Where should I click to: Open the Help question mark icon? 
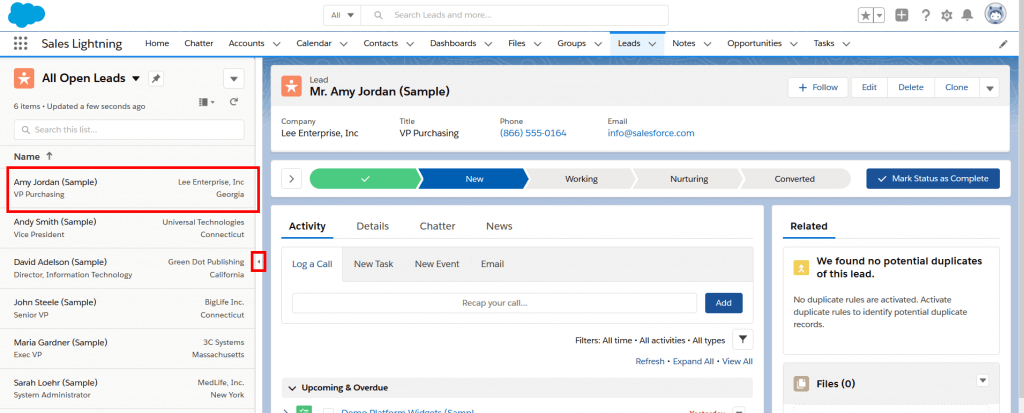point(925,16)
